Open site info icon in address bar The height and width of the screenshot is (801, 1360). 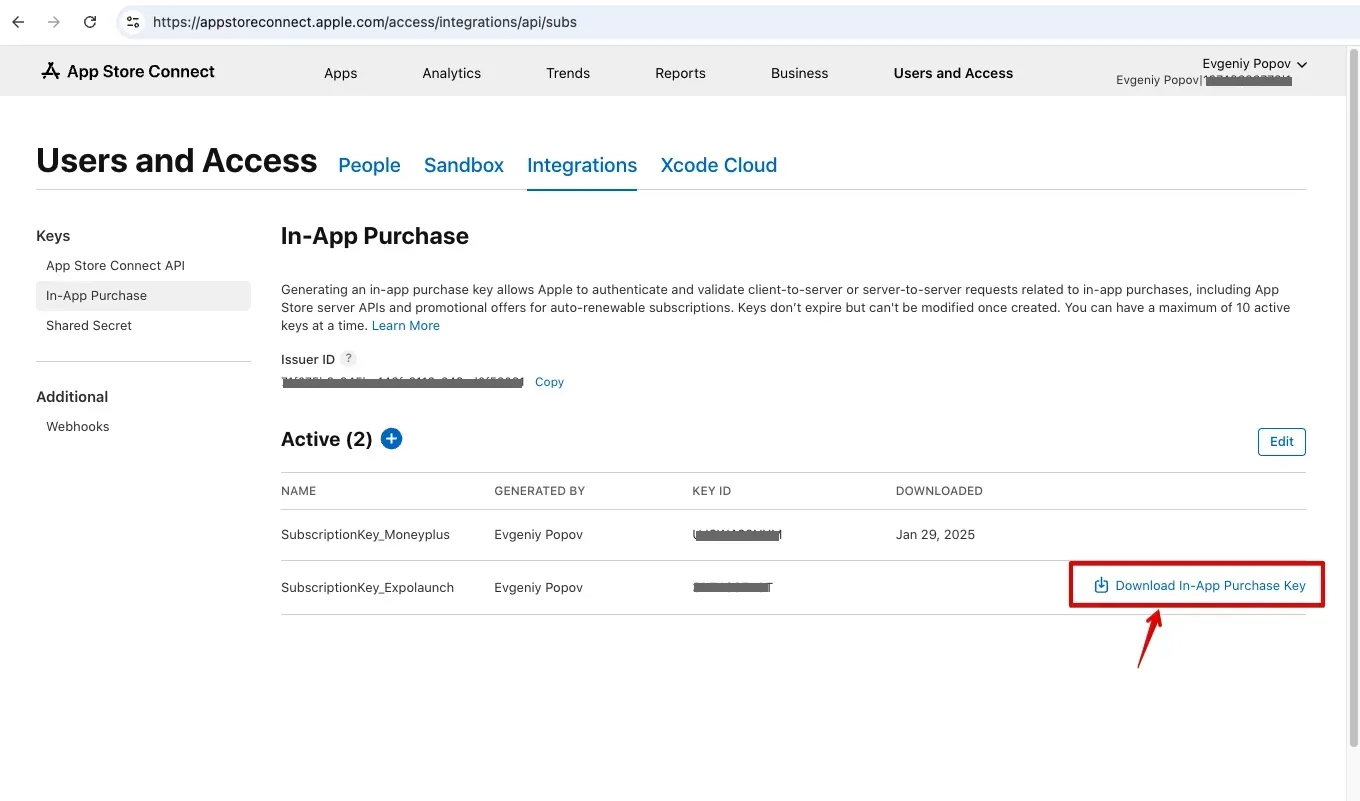[x=133, y=22]
